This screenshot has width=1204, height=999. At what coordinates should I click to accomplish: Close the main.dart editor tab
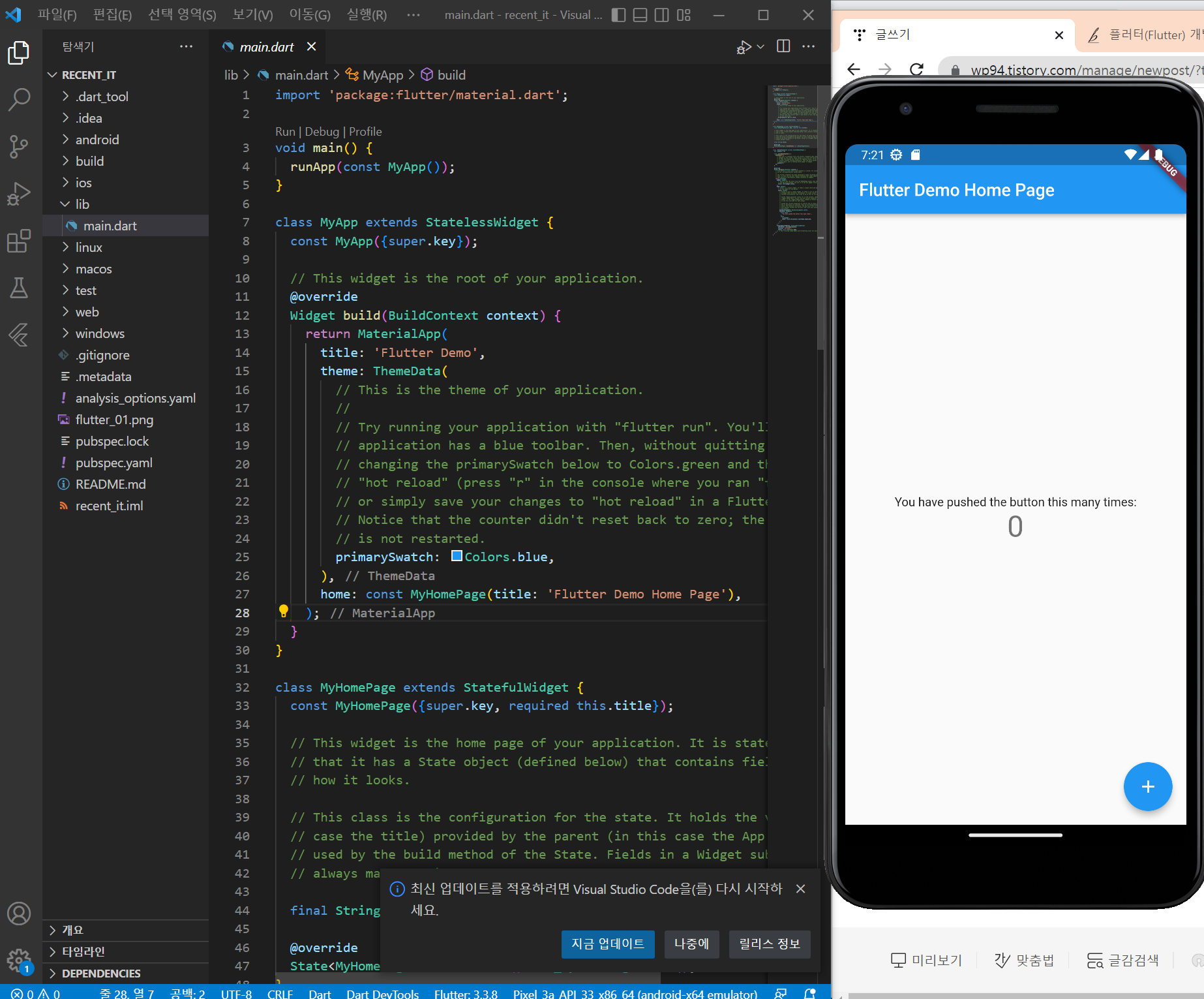click(312, 46)
